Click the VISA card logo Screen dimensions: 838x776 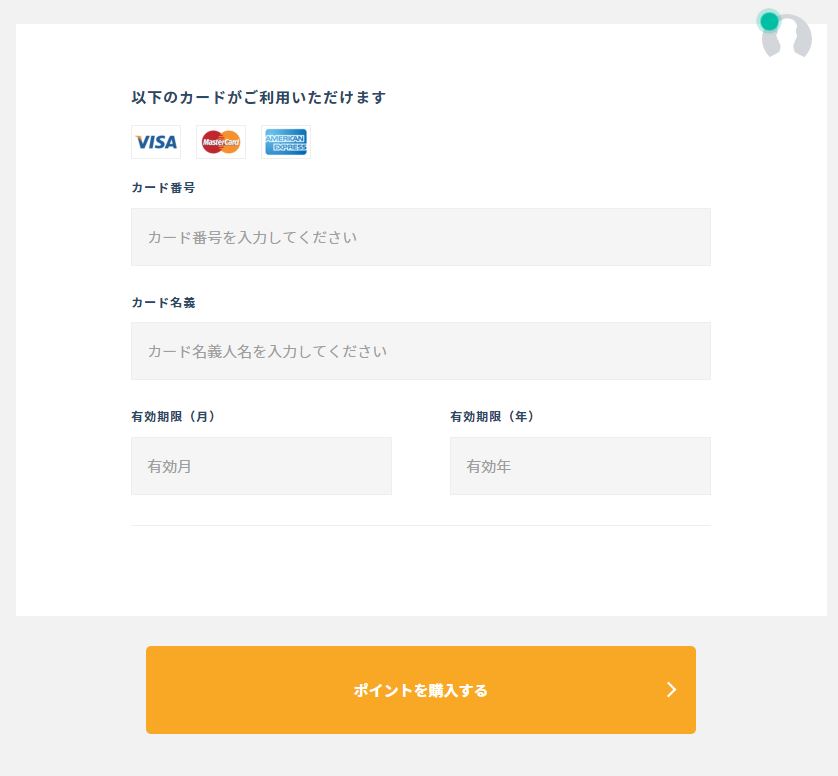pos(156,142)
